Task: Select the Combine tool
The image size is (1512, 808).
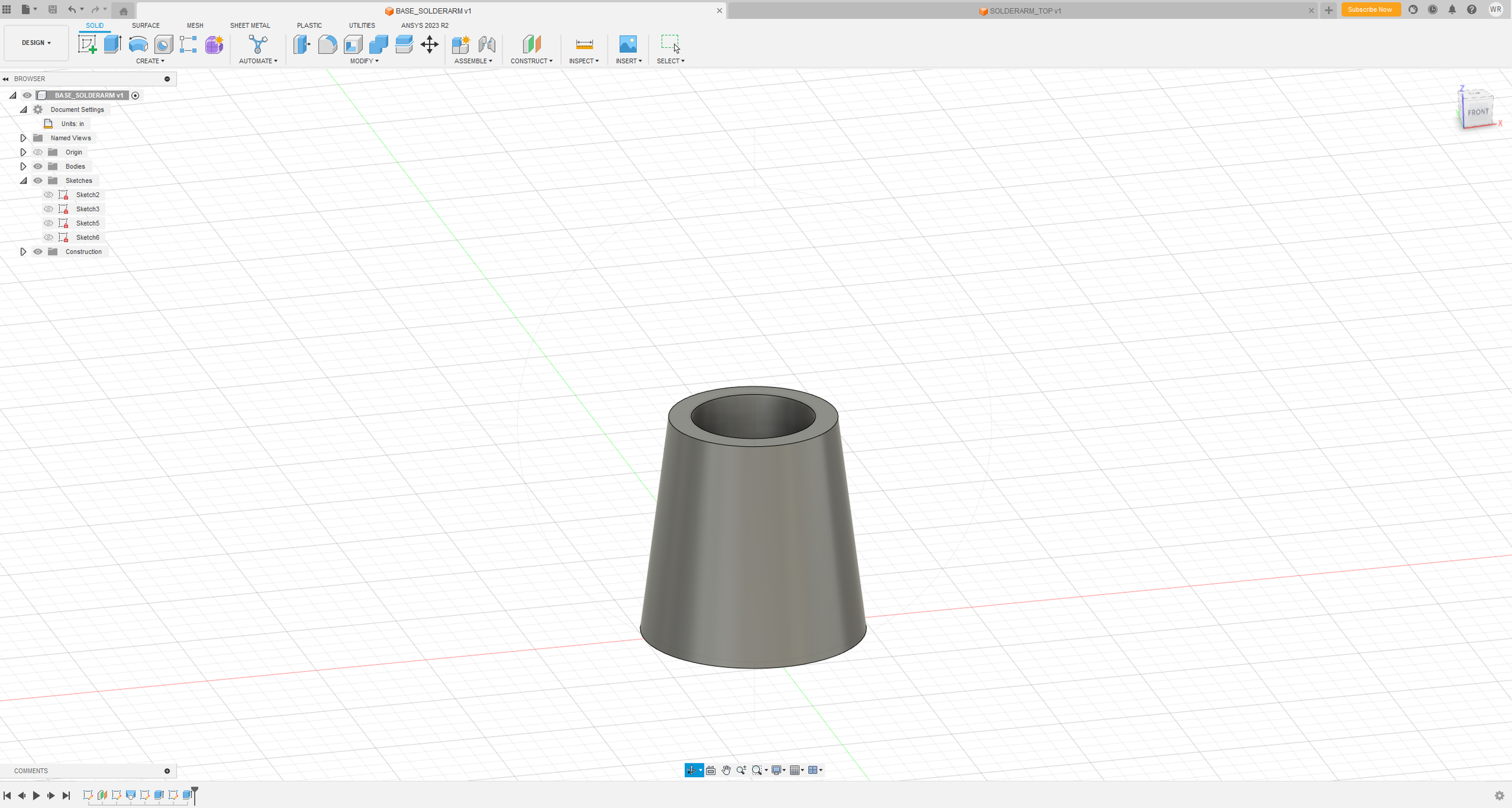Action: (x=379, y=44)
